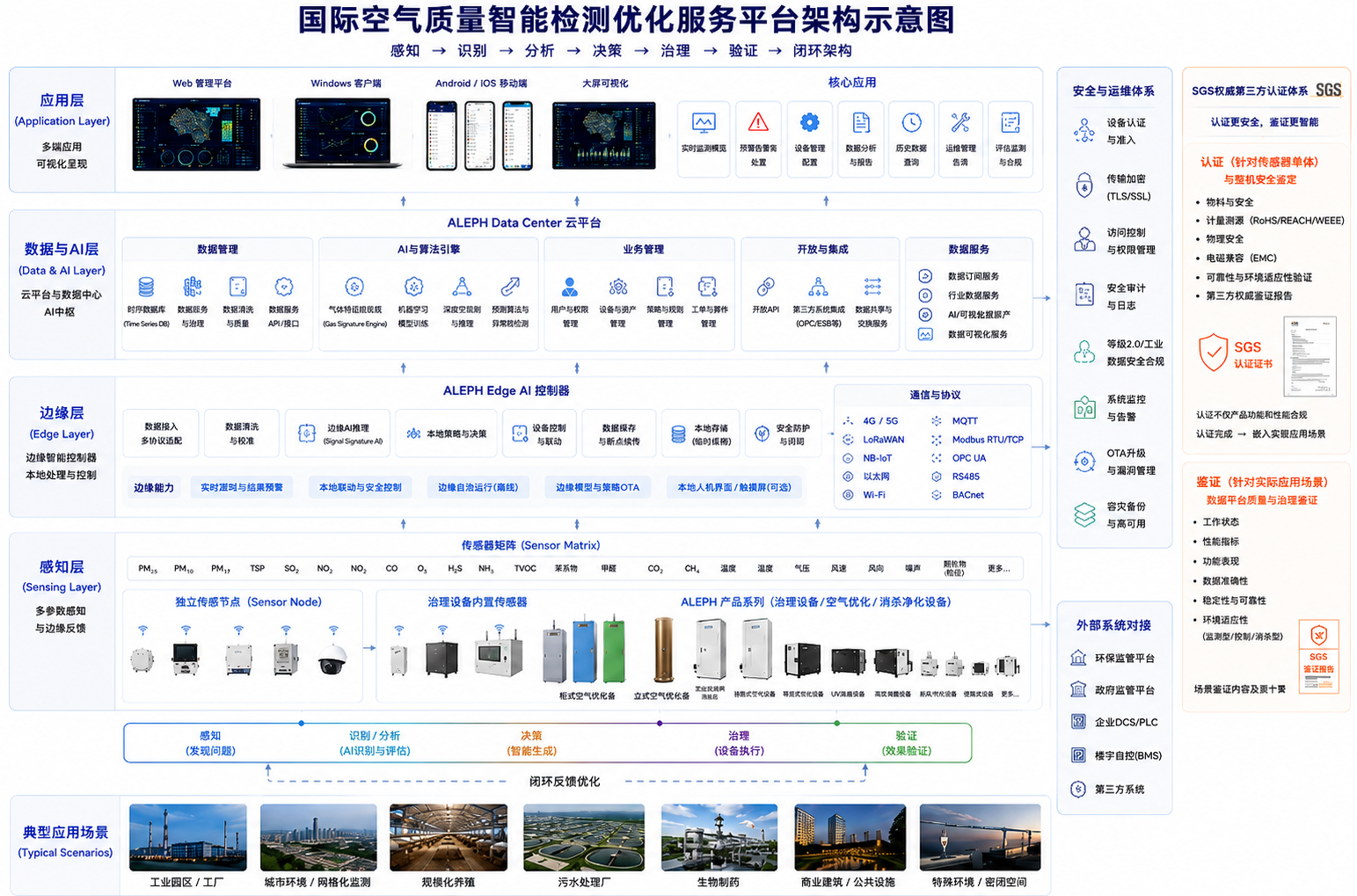
Task: Open the 设备管理配置 gear icon
Action: (809, 122)
